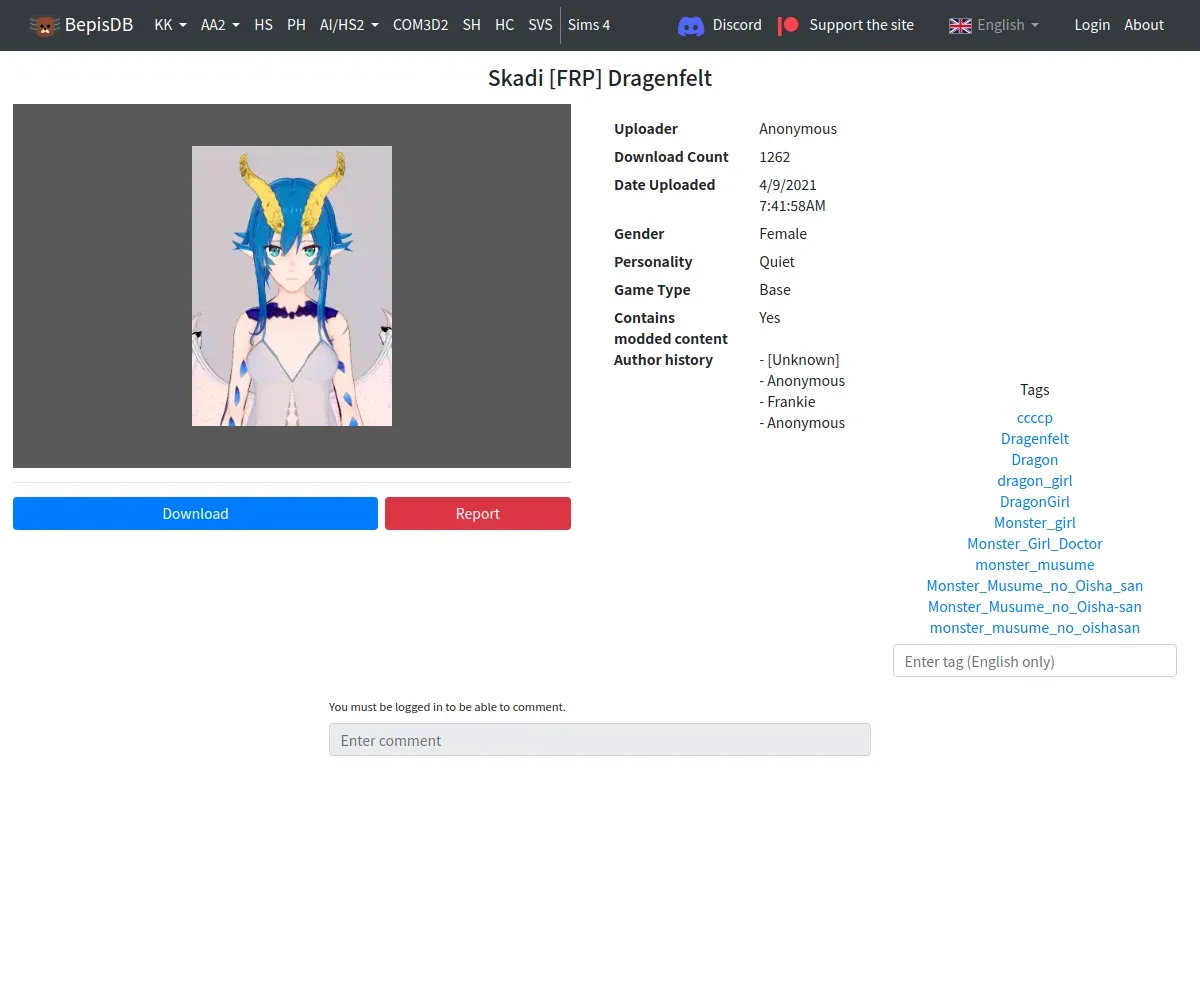Click the blue Download button
Image resolution: width=1200 pixels, height=1000 pixels.
click(x=195, y=513)
